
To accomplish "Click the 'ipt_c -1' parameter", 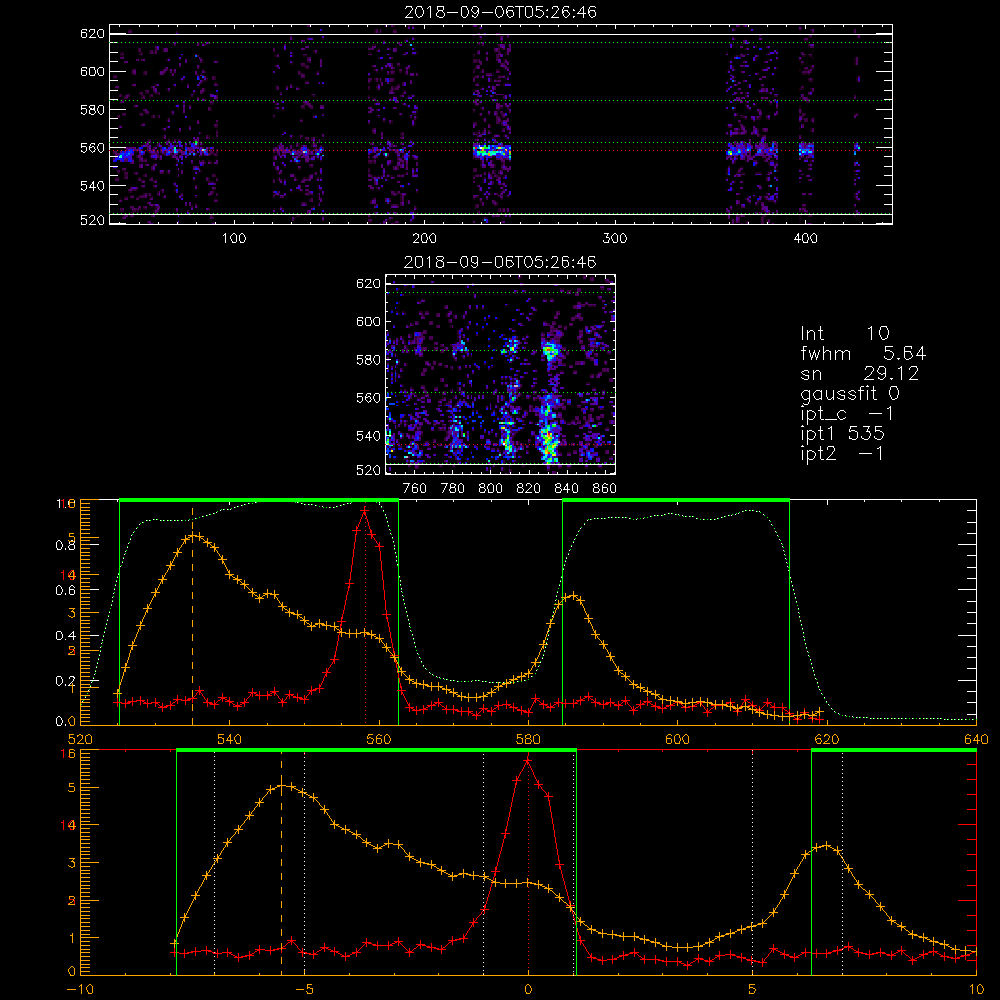I will pyautogui.click(x=847, y=415).
